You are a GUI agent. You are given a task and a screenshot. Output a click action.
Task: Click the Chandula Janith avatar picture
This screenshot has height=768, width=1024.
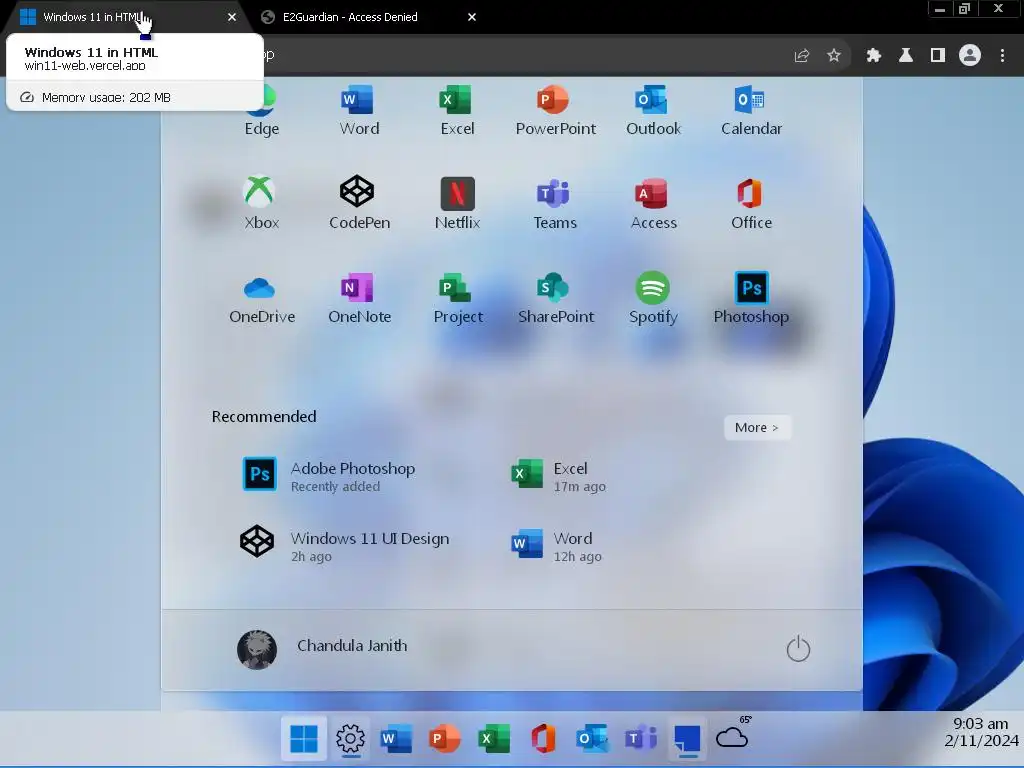257,649
